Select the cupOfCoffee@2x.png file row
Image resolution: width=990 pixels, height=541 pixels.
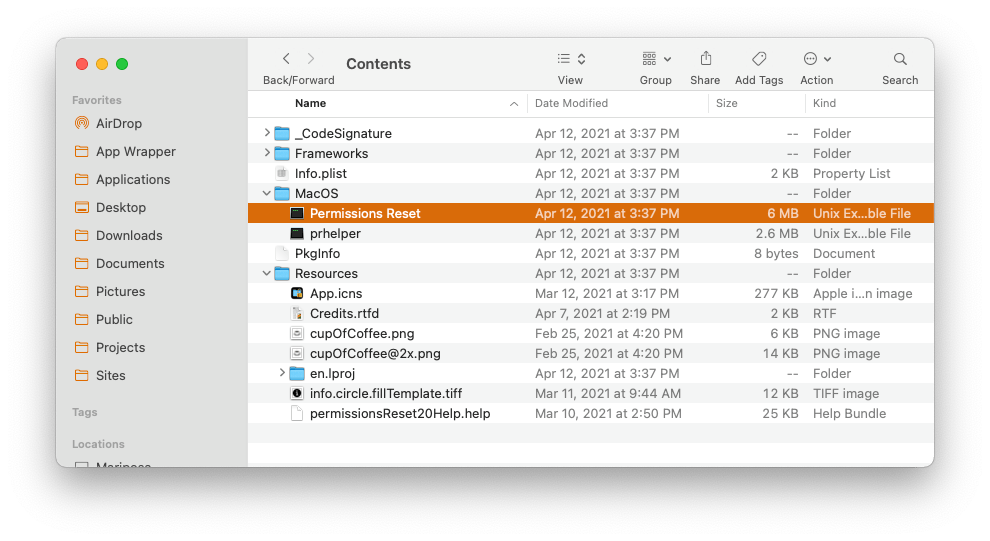click(374, 353)
